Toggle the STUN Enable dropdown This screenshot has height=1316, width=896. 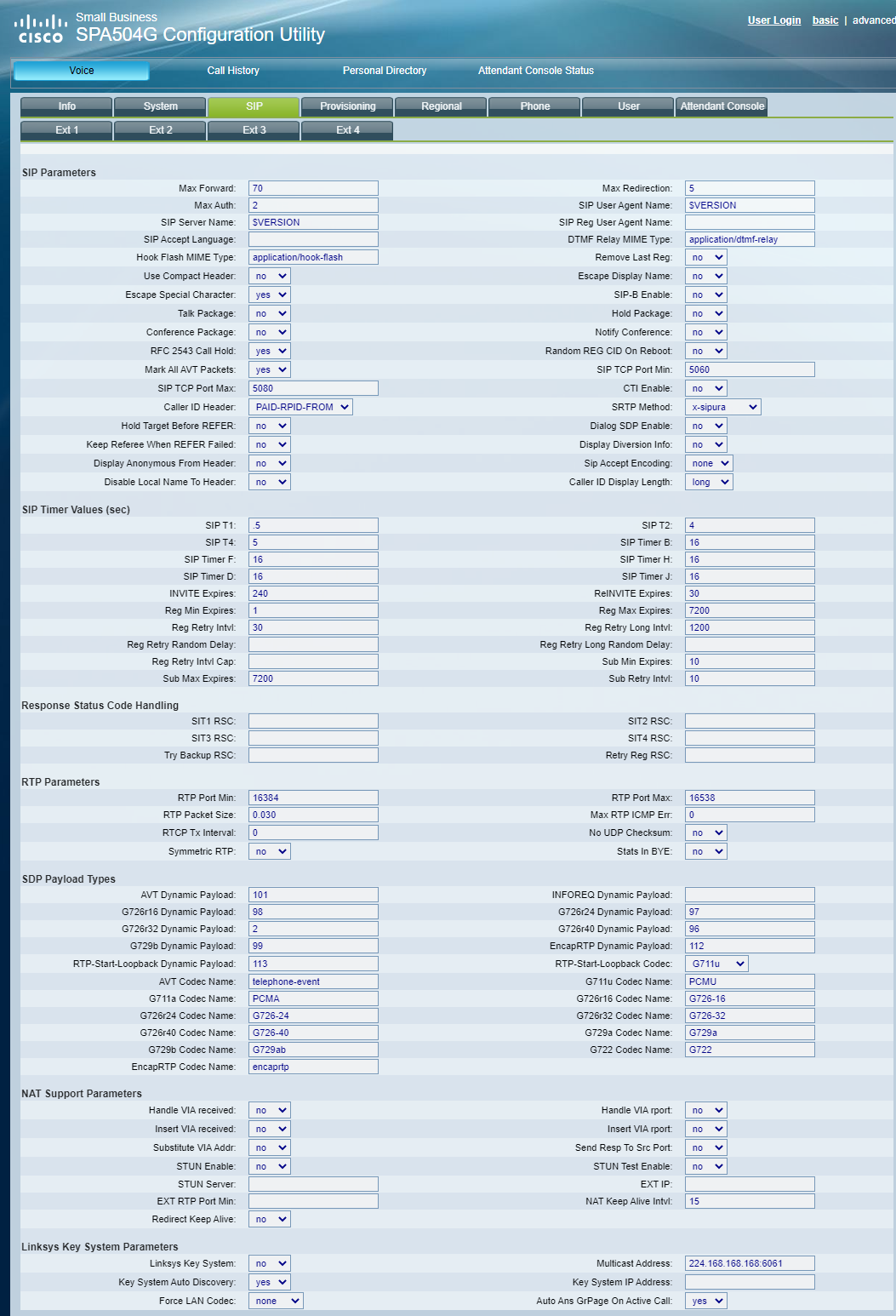coord(270,1166)
